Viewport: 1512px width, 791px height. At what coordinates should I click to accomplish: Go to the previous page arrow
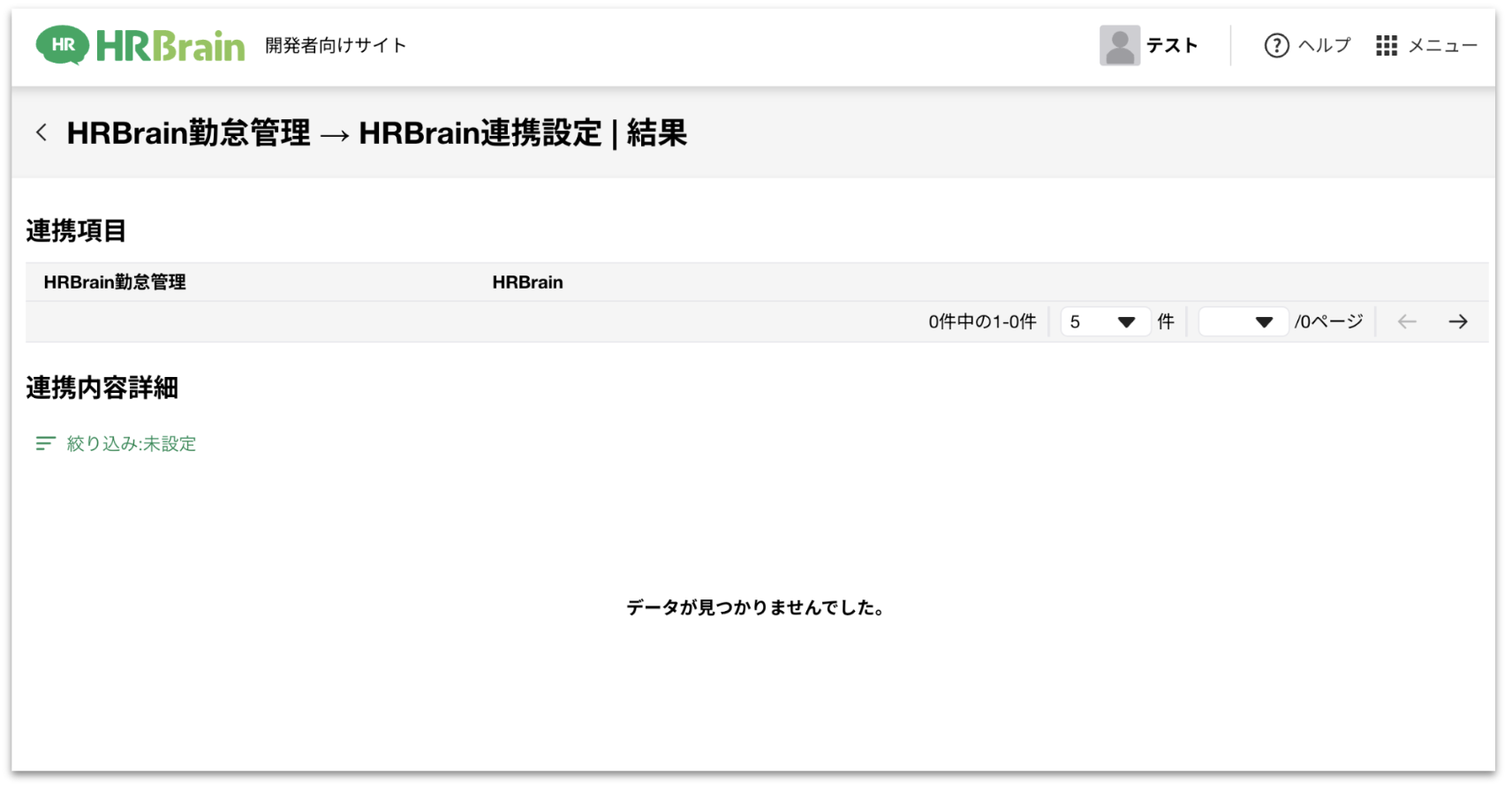click(1407, 322)
